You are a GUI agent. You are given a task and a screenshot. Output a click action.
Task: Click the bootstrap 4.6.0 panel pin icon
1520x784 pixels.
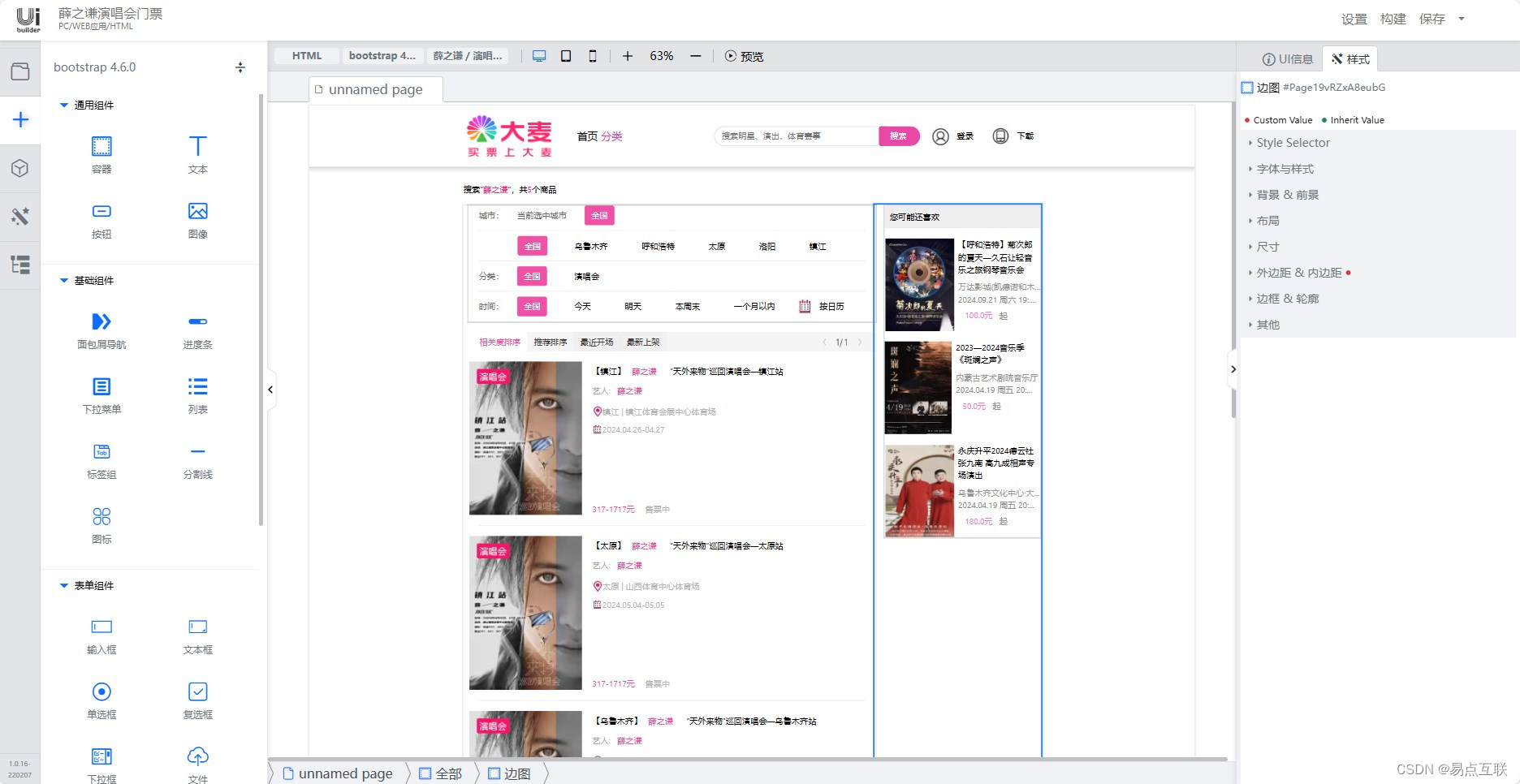pos(240,67)
